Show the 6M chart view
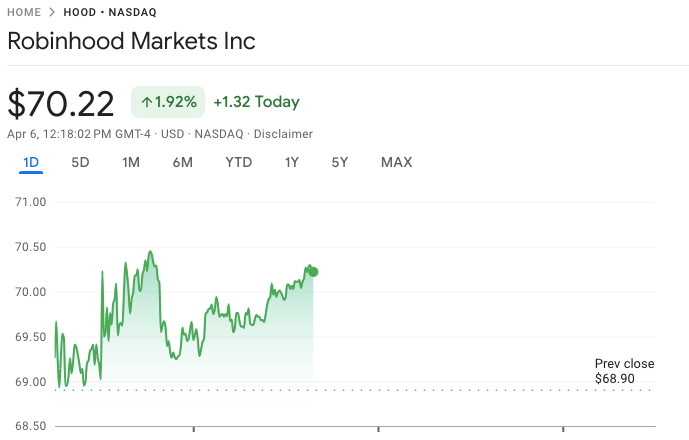The height and width of the screenshot is (440, 689). 182,162
